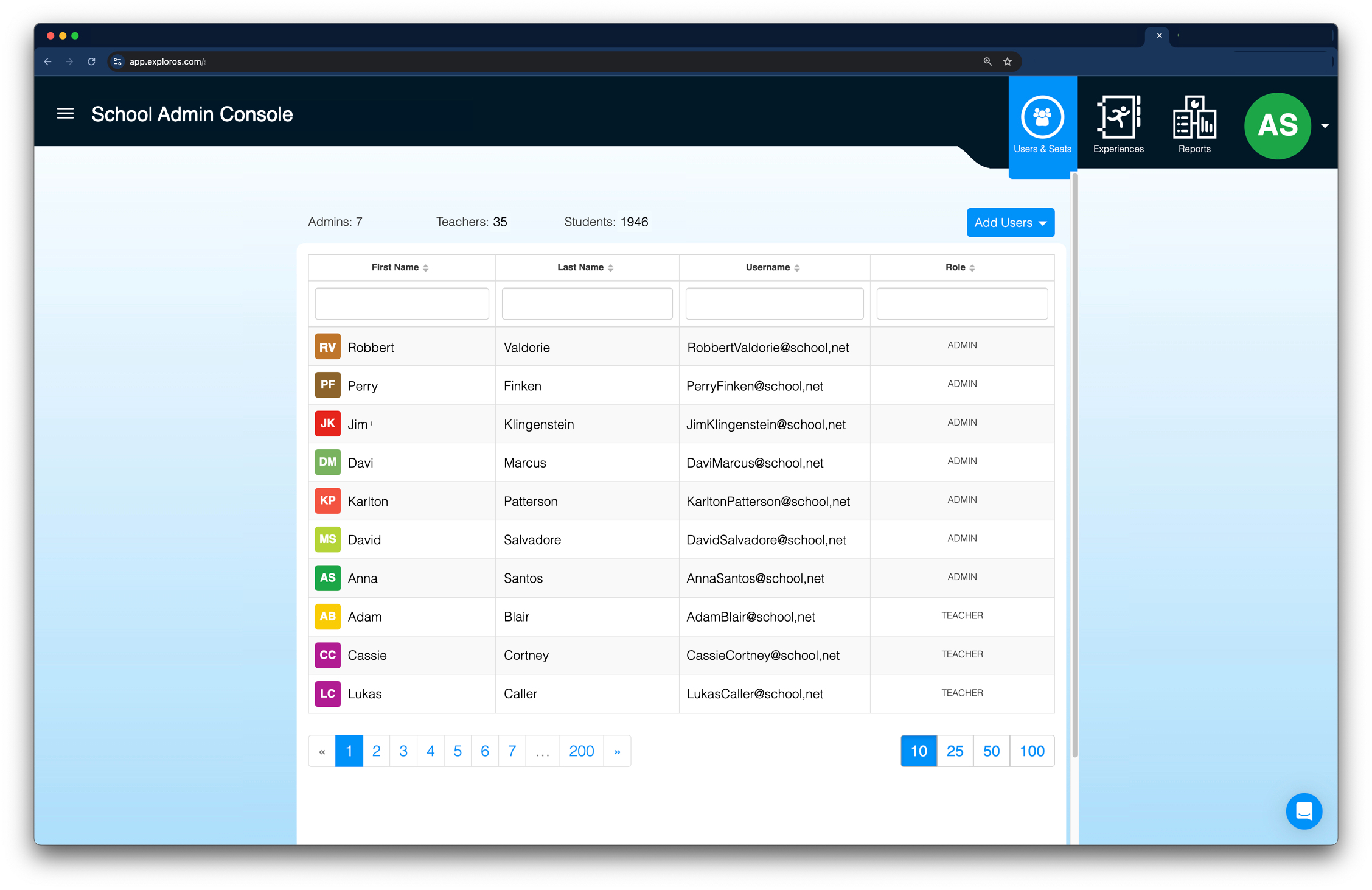Open the hamburger navigation menu

65,114
